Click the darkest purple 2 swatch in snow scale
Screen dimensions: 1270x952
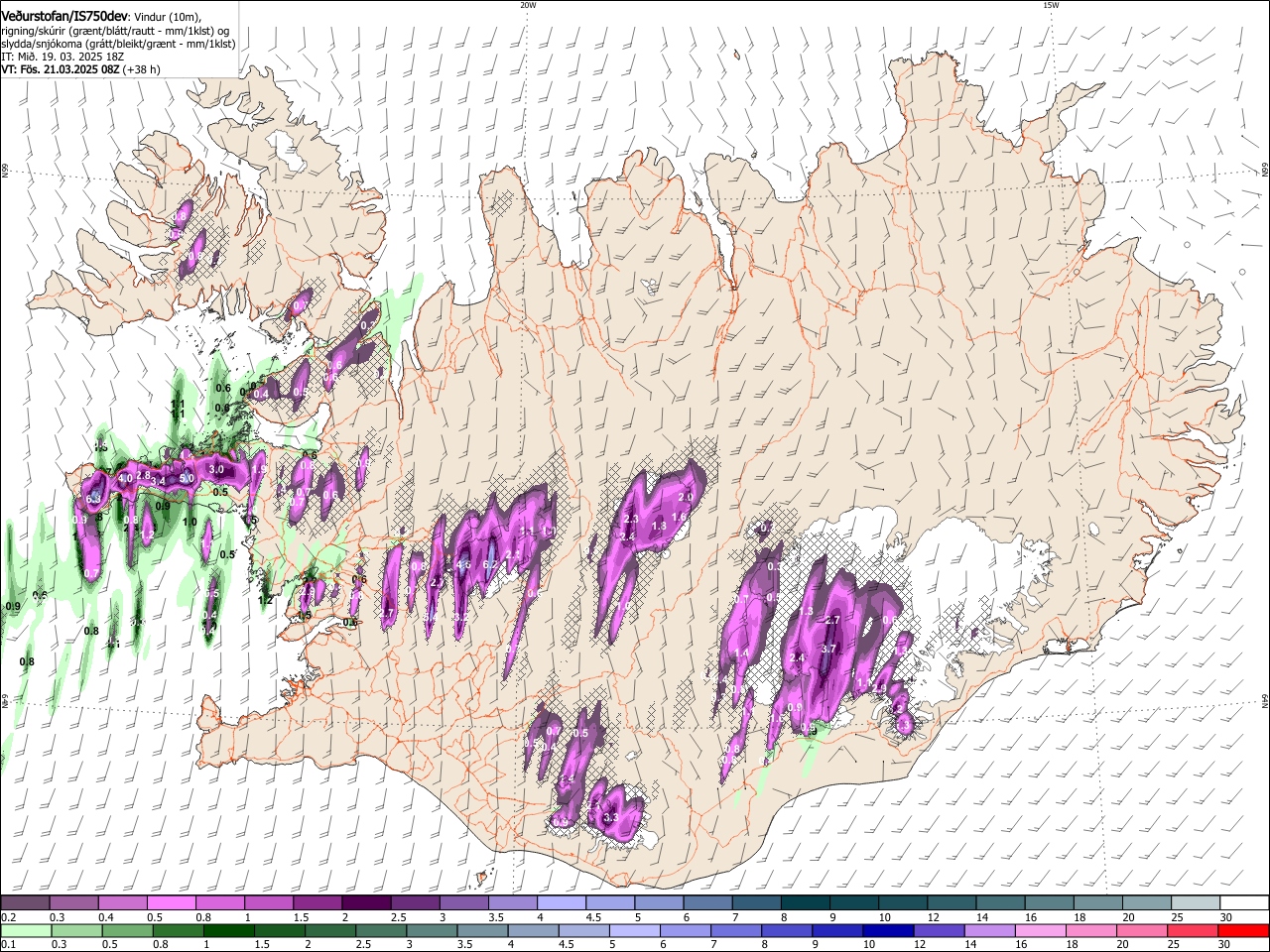pyautogui.click(x=365, y=903)
